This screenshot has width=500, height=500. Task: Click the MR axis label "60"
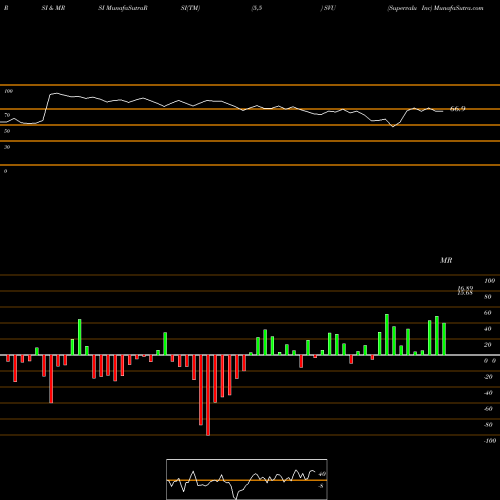click(488, 313)
